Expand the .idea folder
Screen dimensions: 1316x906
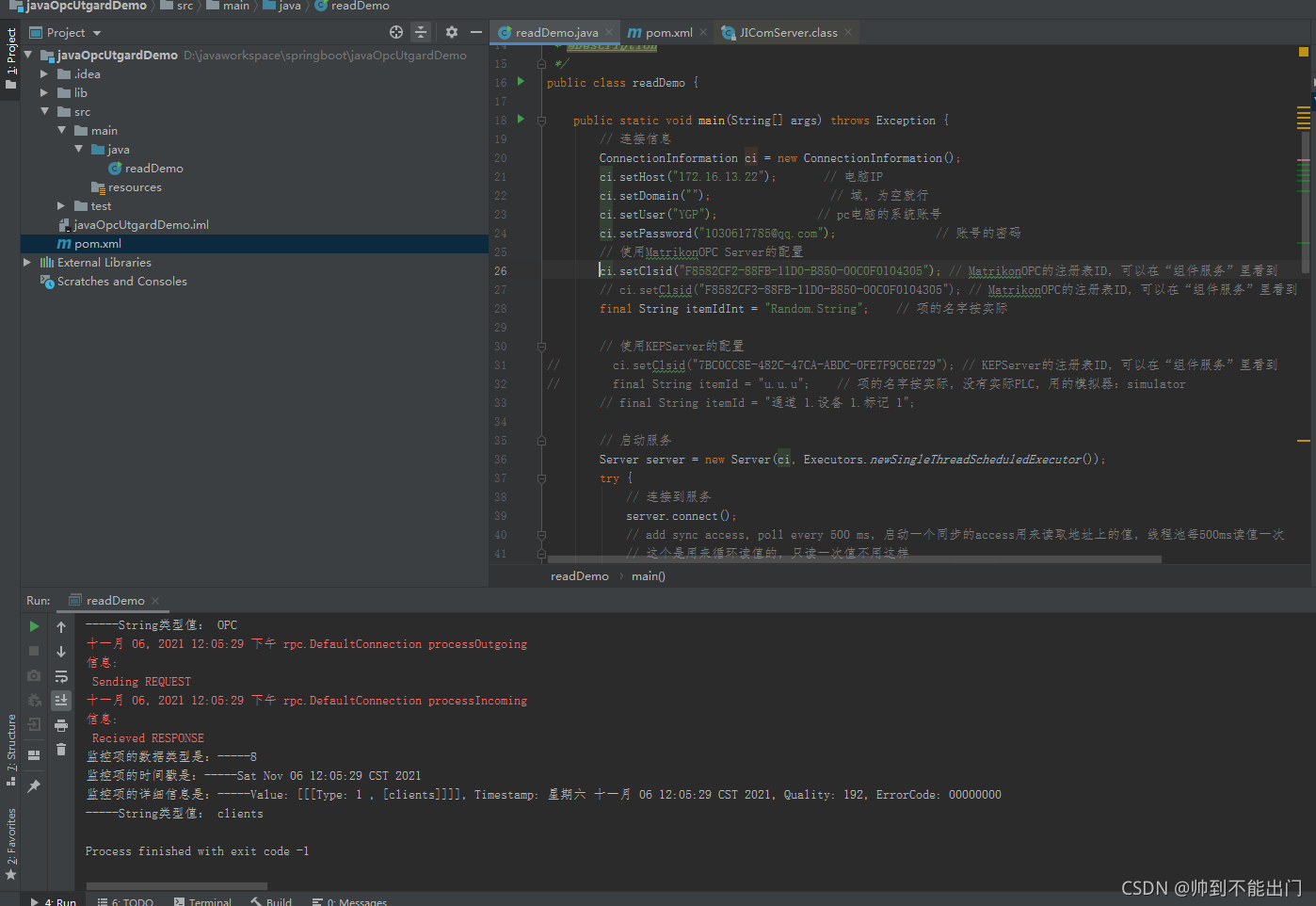pos(44,73)
